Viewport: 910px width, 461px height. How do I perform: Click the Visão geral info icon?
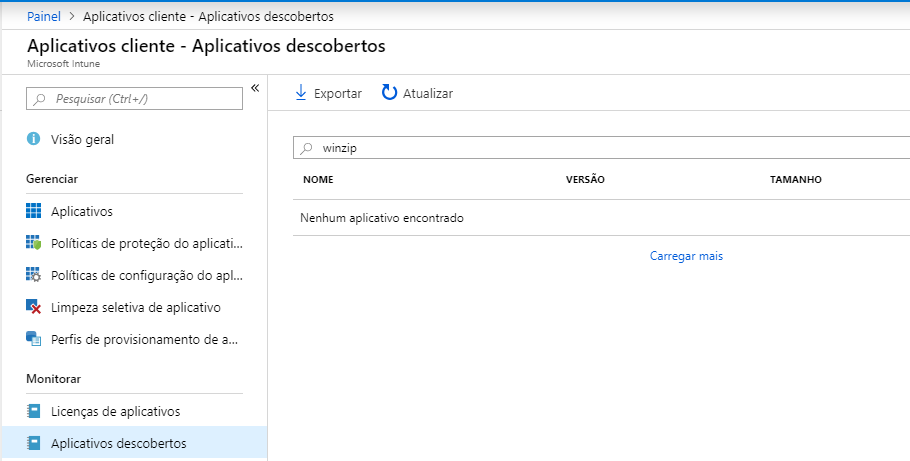[x=33, y=139]
